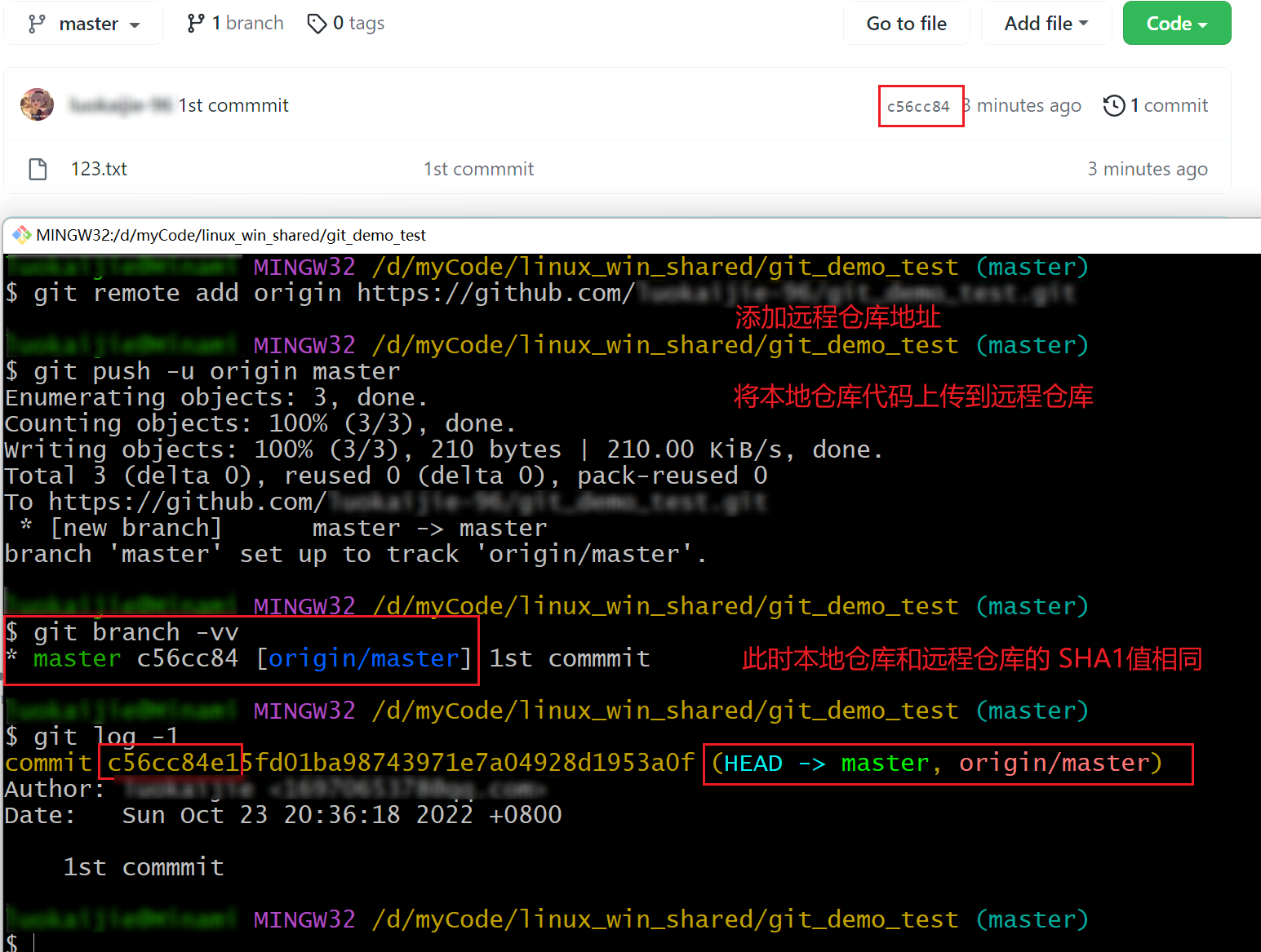Click the file icon beside 123.txt

point(38,169)
